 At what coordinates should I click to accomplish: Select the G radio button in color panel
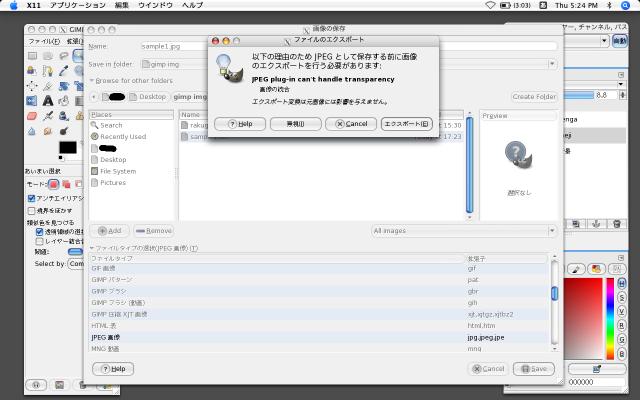point(622,339)
